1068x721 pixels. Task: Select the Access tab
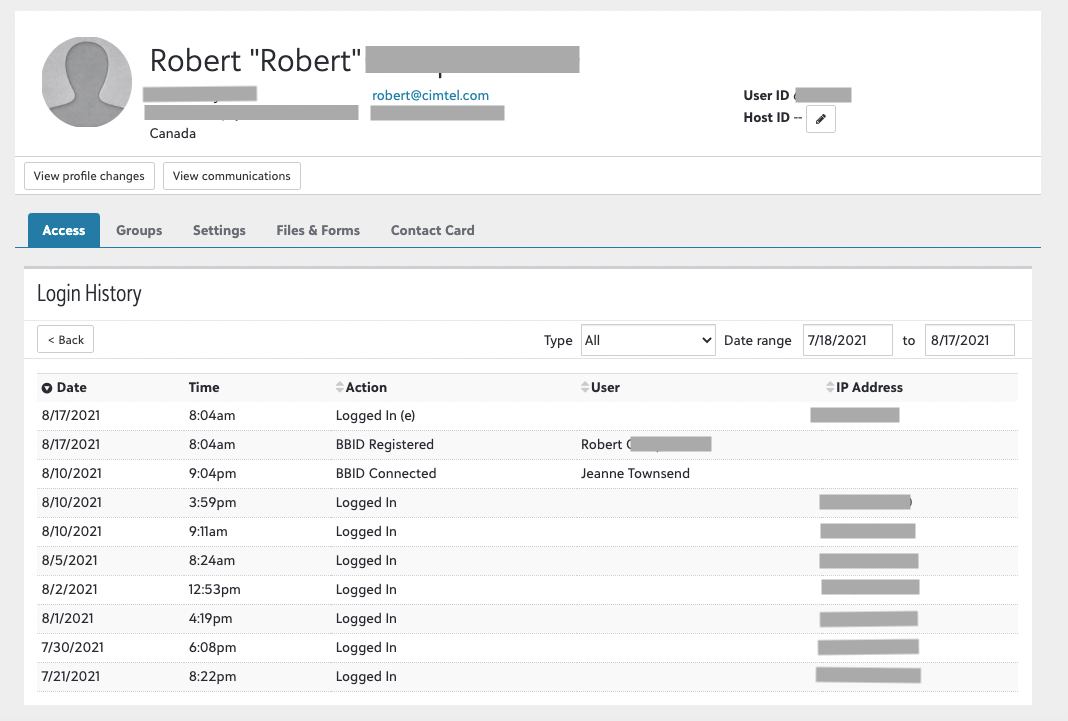(x=64, y=230)
